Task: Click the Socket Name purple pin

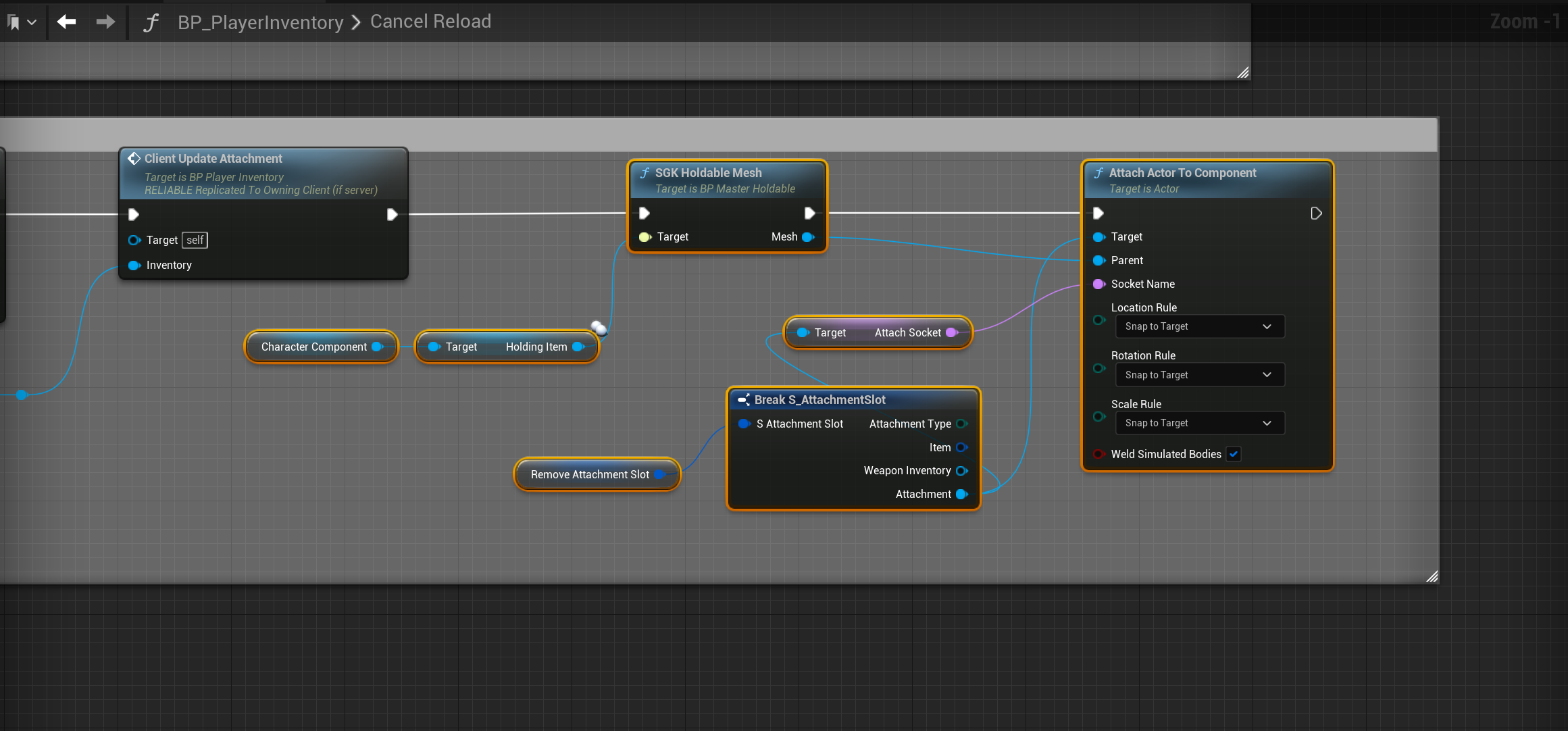Action: [1098, 284]
